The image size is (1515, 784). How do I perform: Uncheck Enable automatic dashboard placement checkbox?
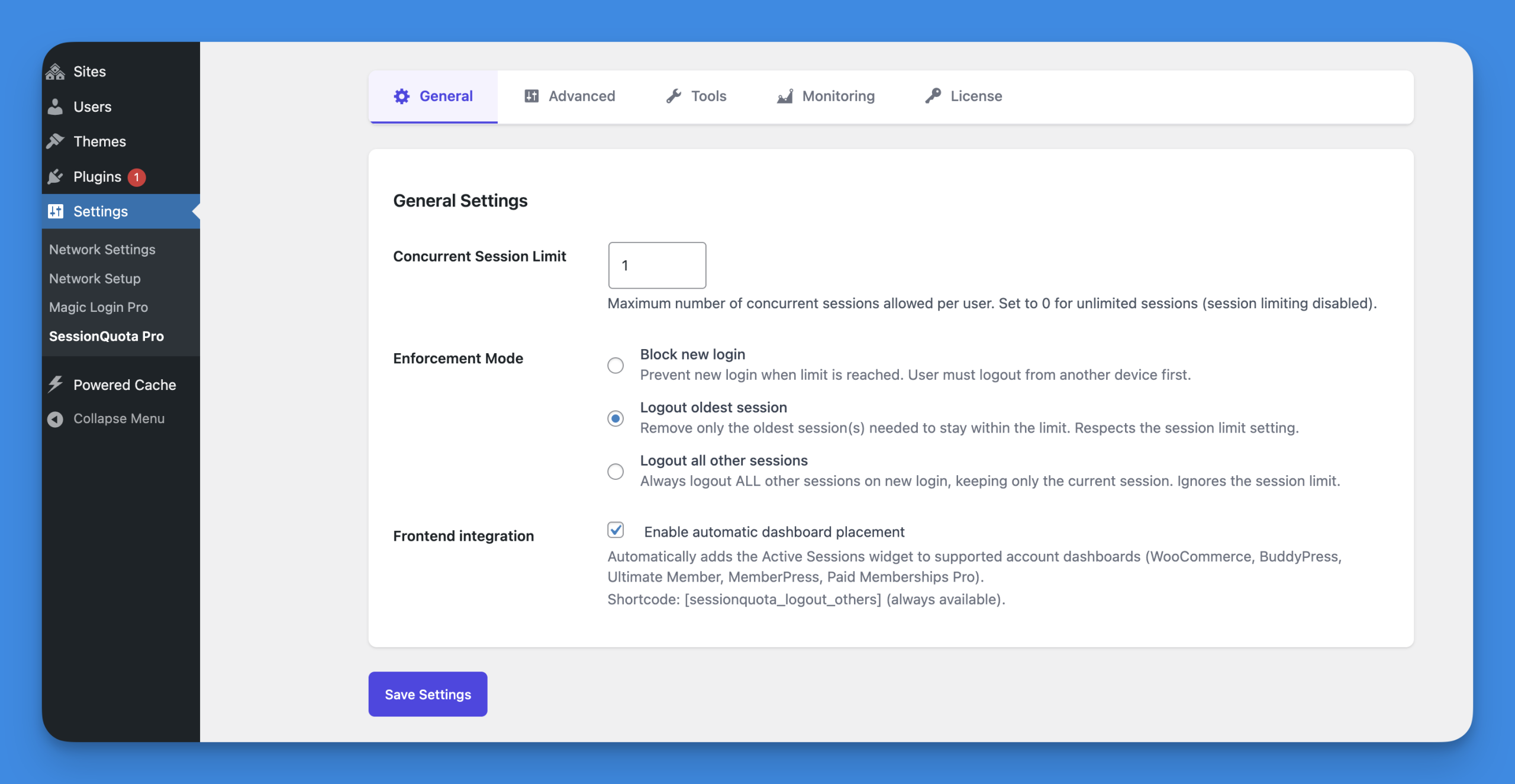[x=615, y=530]
